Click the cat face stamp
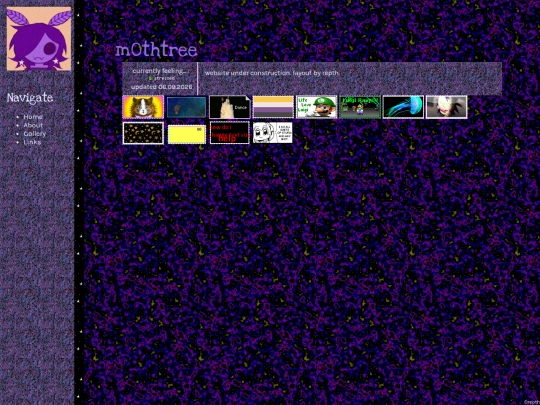The height and width of the screenshot is (405, 540). (143, 107)
